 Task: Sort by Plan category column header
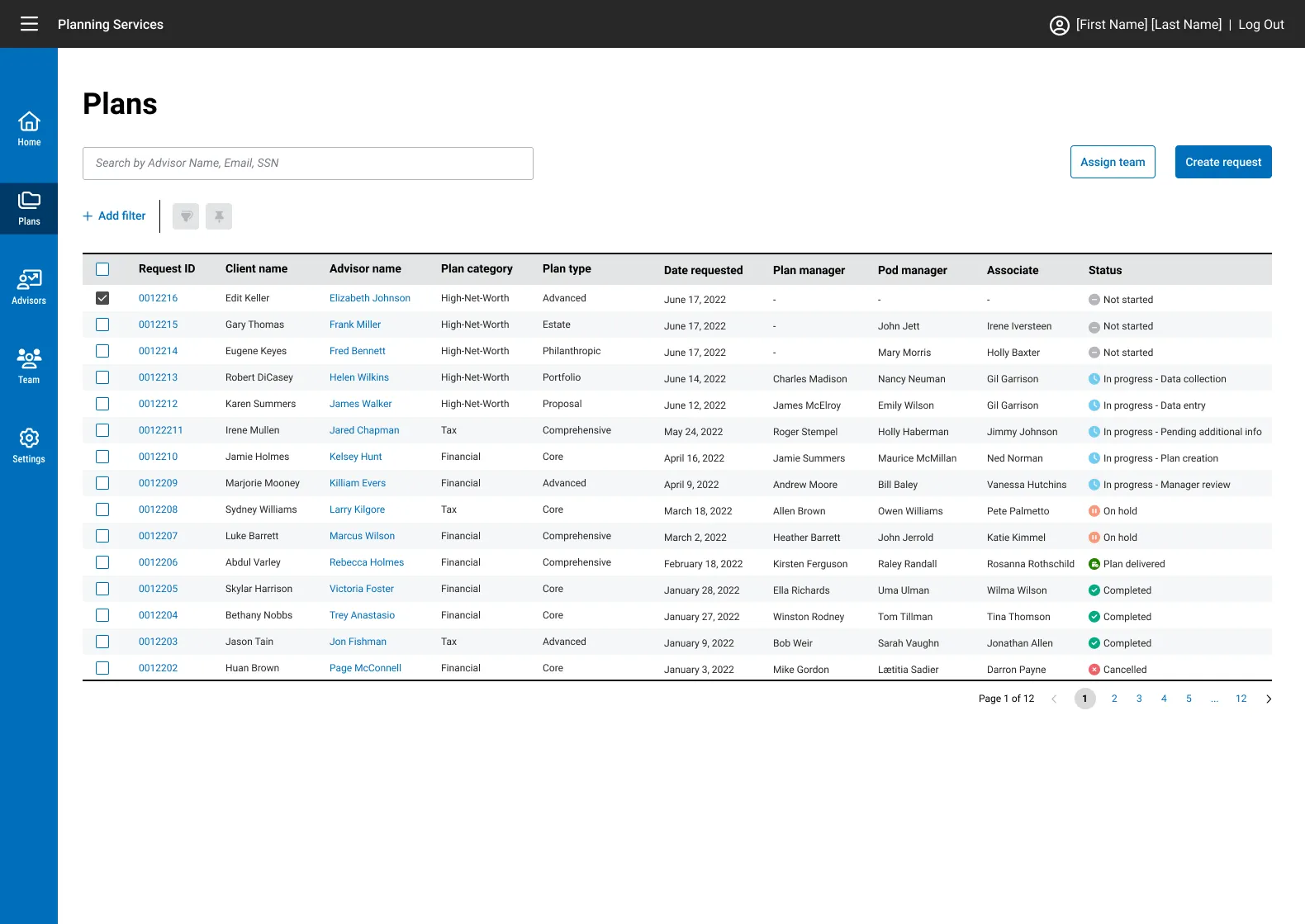(x=477, y=269)
